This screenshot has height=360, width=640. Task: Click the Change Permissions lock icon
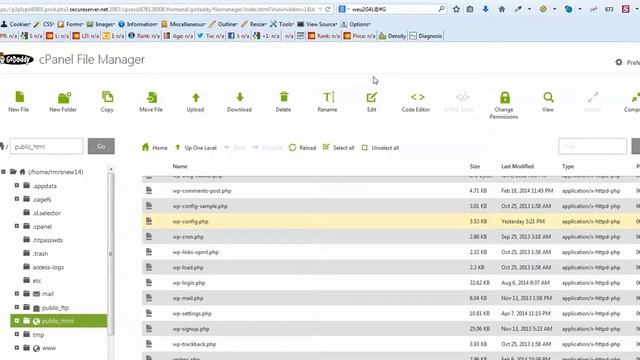(x=505, y=97)
